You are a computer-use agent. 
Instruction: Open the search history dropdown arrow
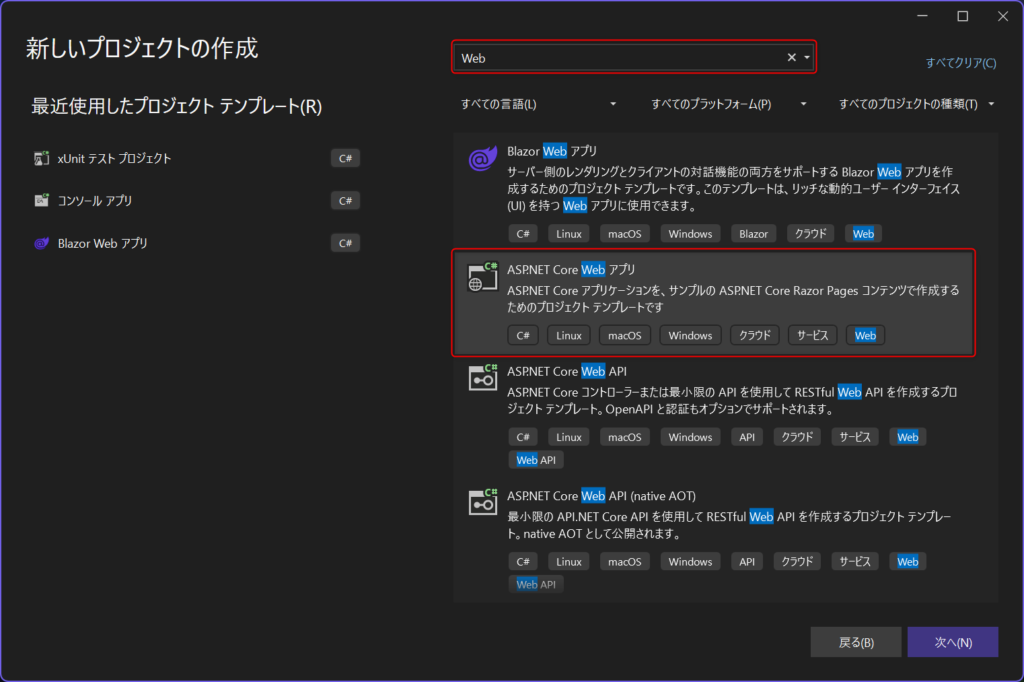point(807,57)
